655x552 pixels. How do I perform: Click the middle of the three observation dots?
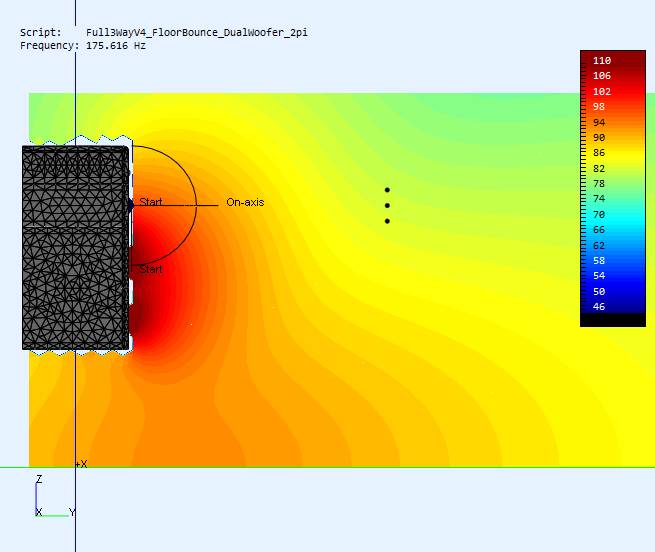tap(387, 206)
